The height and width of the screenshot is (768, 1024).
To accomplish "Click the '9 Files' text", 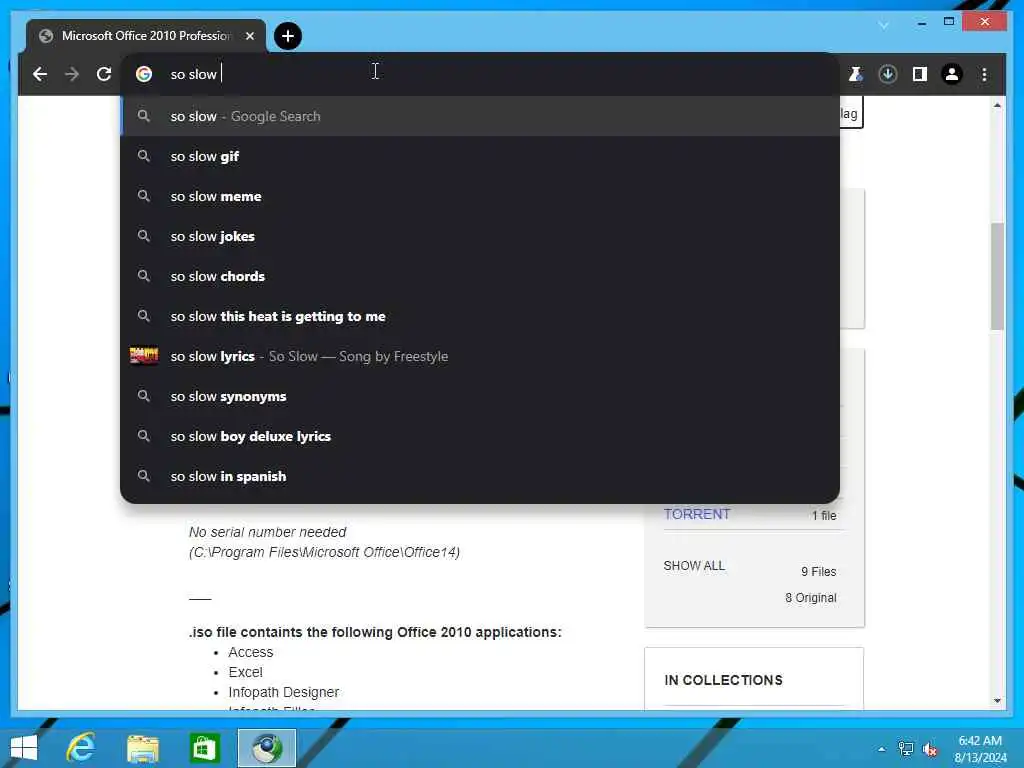I will pos(818,571).
